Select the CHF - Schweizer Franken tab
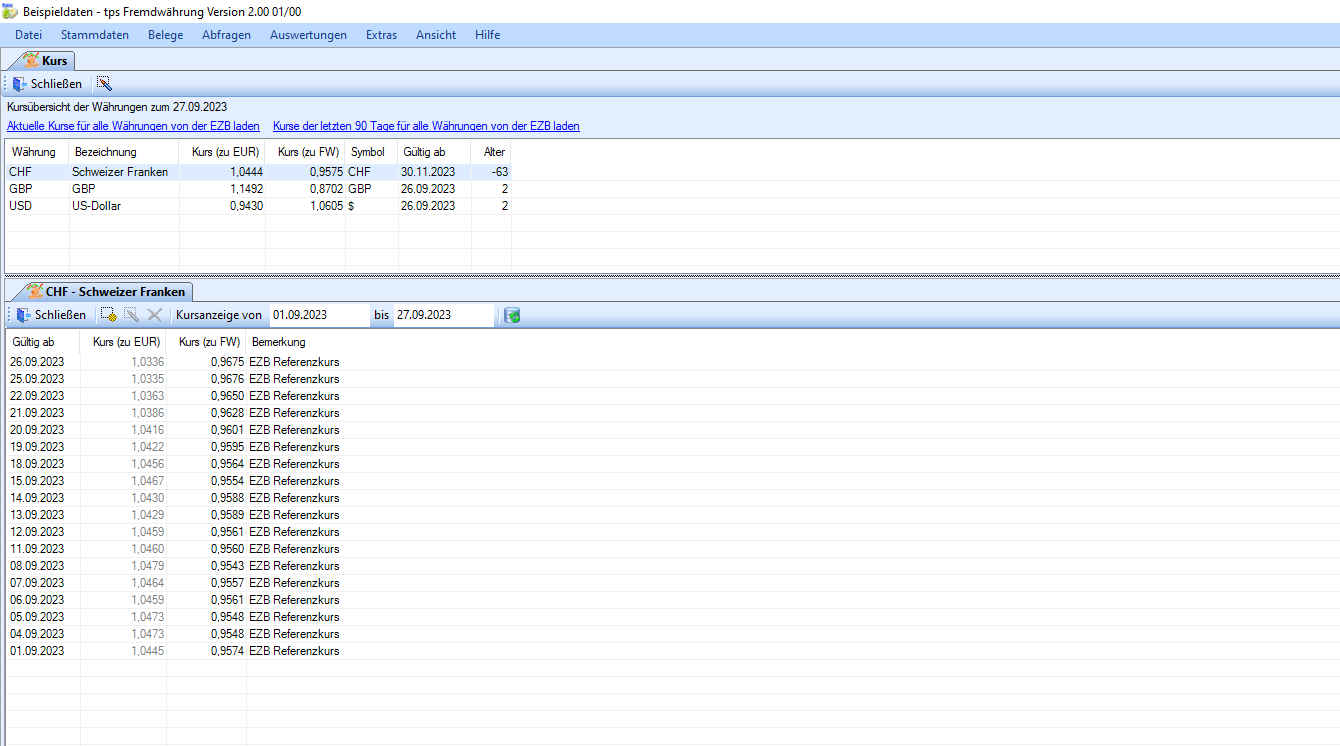1340x746 pixels. click(106, 292)
